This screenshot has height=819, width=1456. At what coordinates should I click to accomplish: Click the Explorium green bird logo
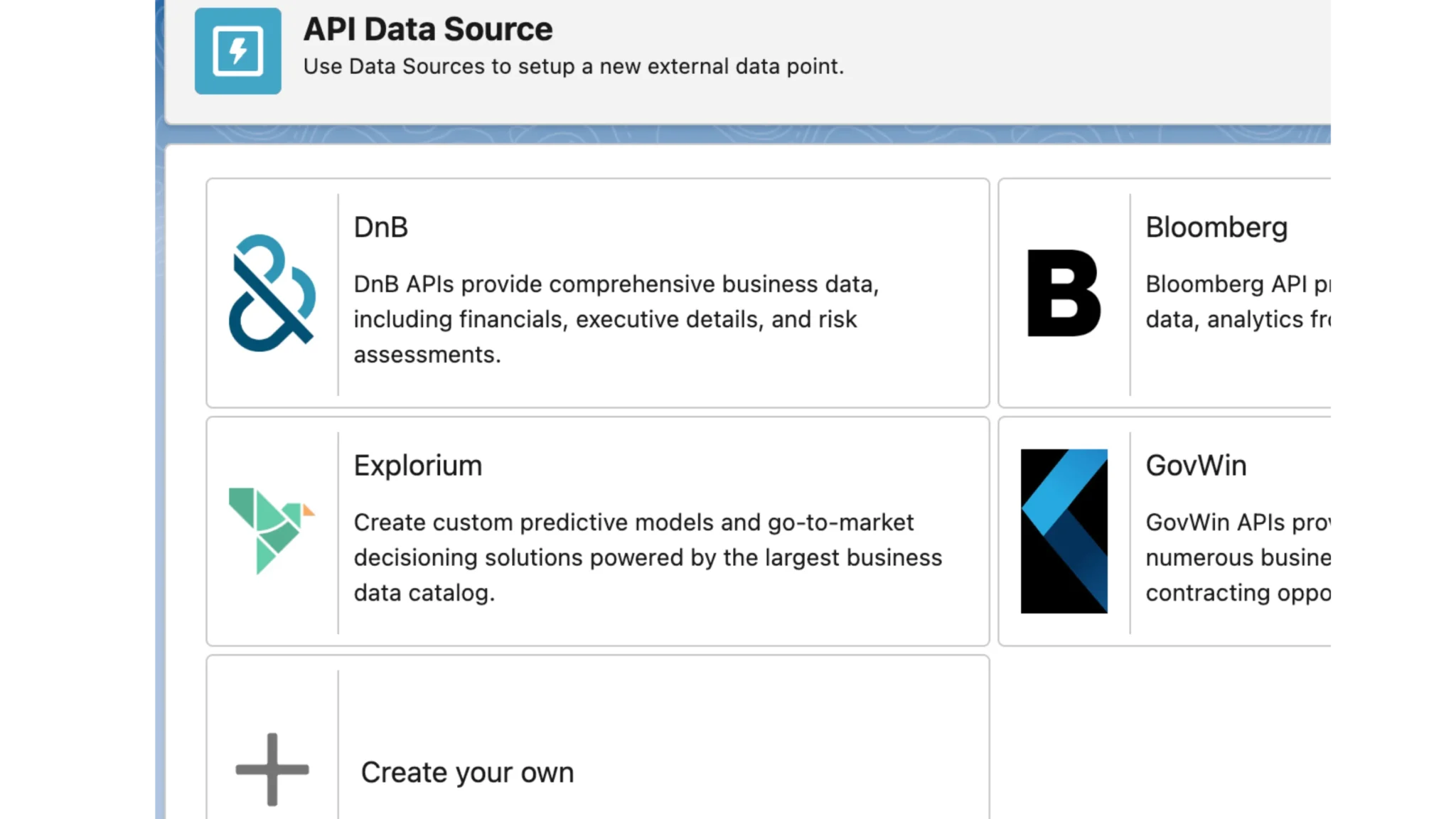tap(272, 530)
